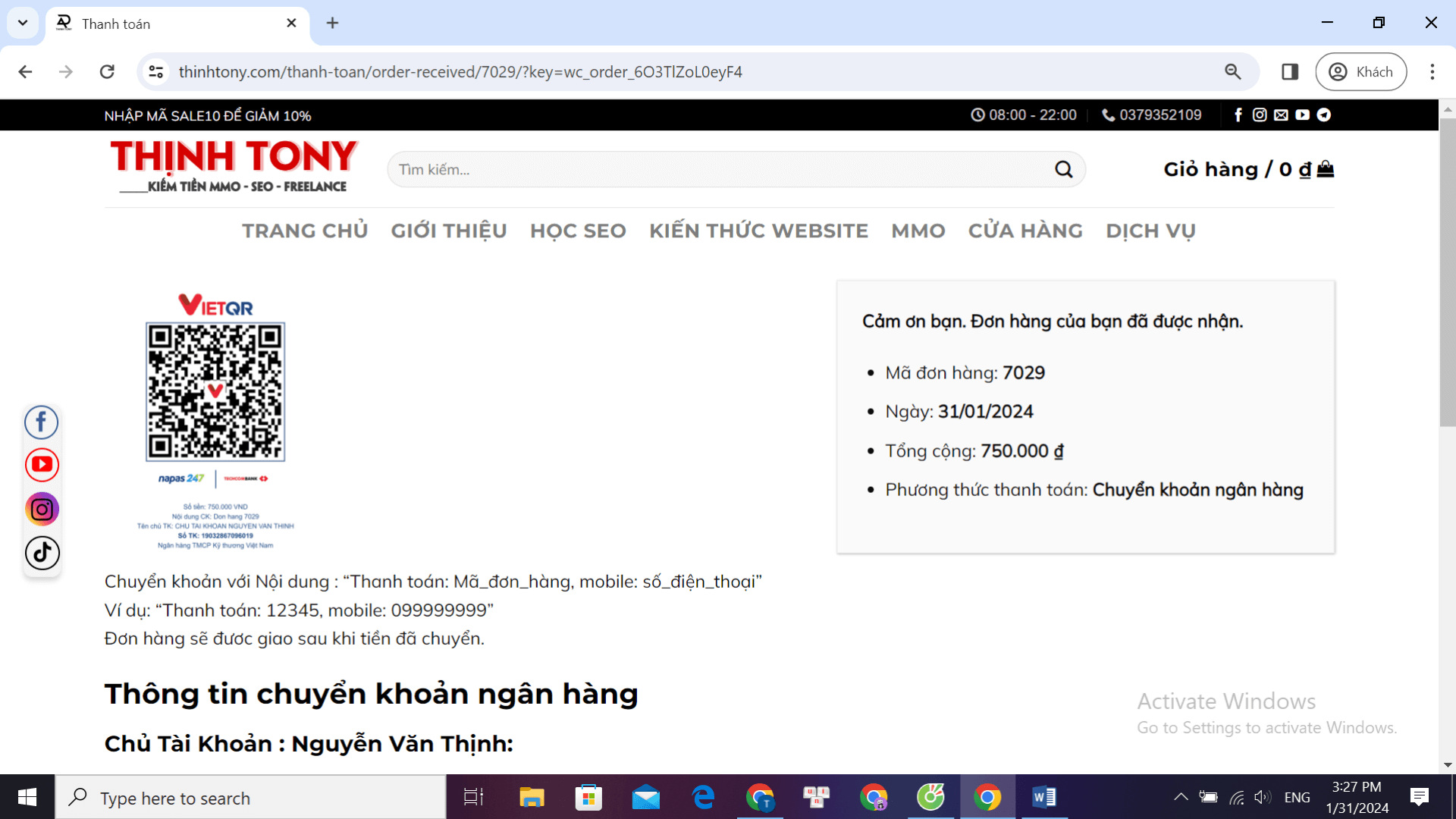Open the Telegram icon in the header

pyautogui.click(x=1323, y=115)
